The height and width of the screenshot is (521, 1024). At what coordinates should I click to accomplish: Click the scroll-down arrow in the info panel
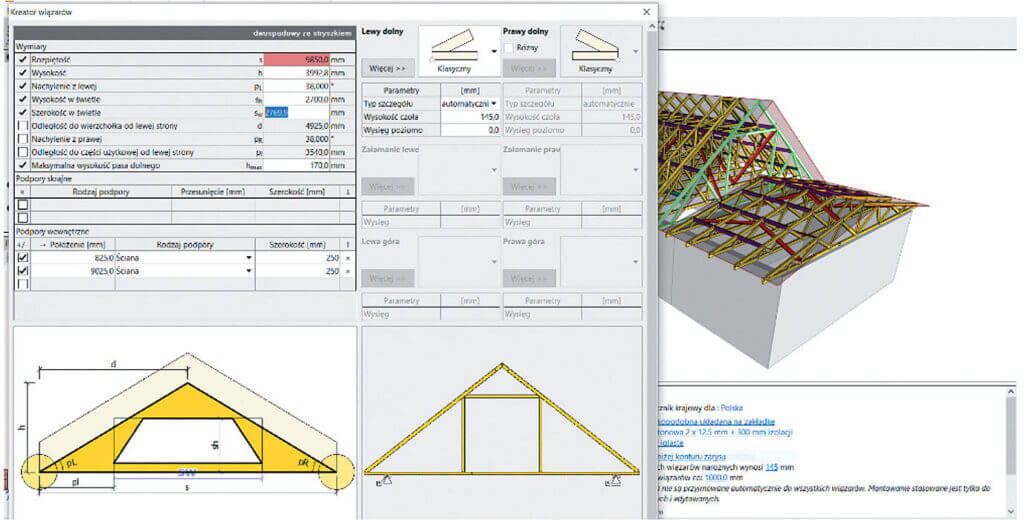(x=1011, y=511)
